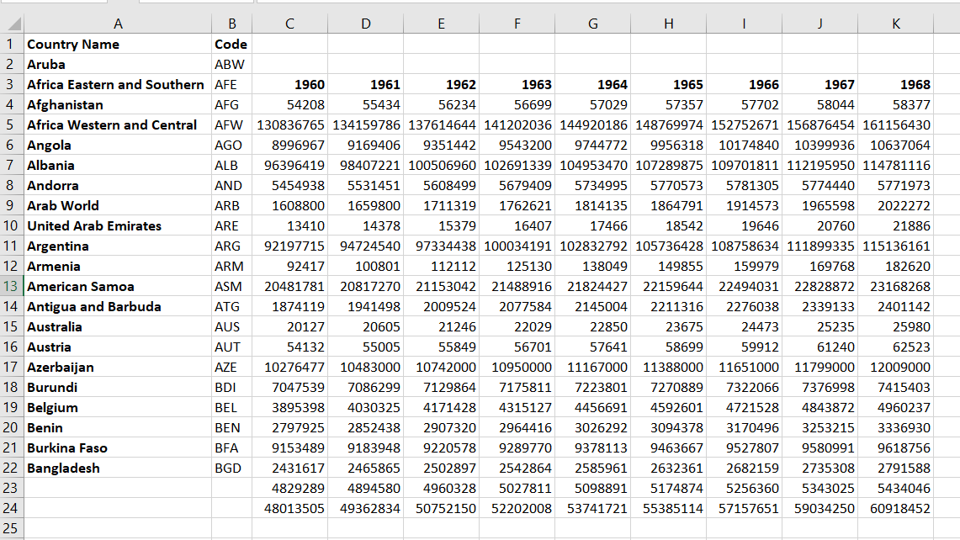Click the 'Australia' cell
This screenshot has height=540, width=960.
(118, 327)
